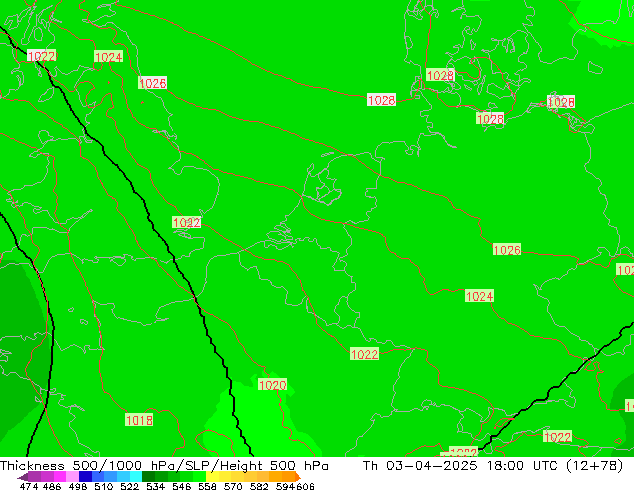The image size is (634, 490).
Task: Select the 1024 label below the right-side 1026
Action: point(479,296)
